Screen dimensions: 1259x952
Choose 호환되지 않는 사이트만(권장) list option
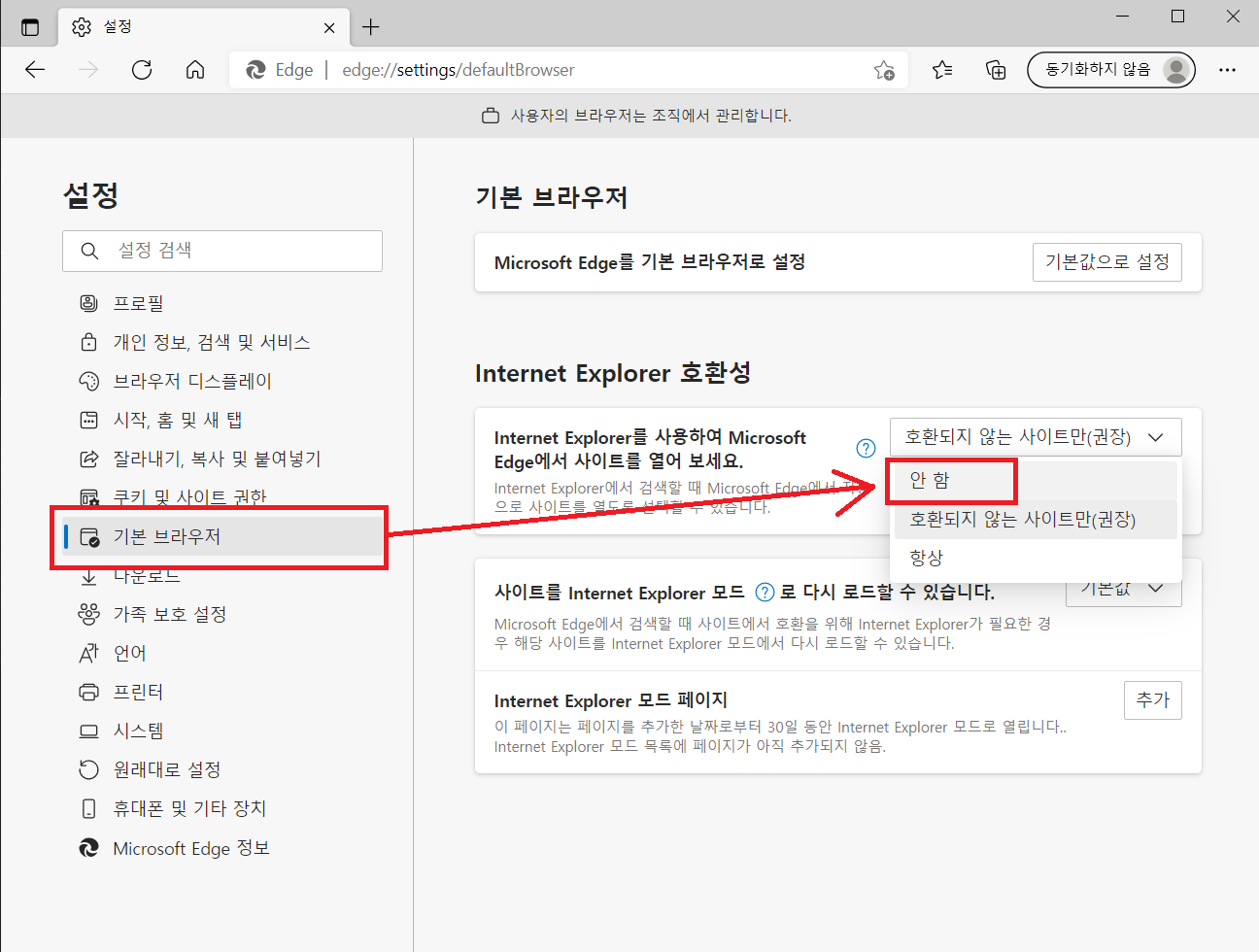point(1036,519)
